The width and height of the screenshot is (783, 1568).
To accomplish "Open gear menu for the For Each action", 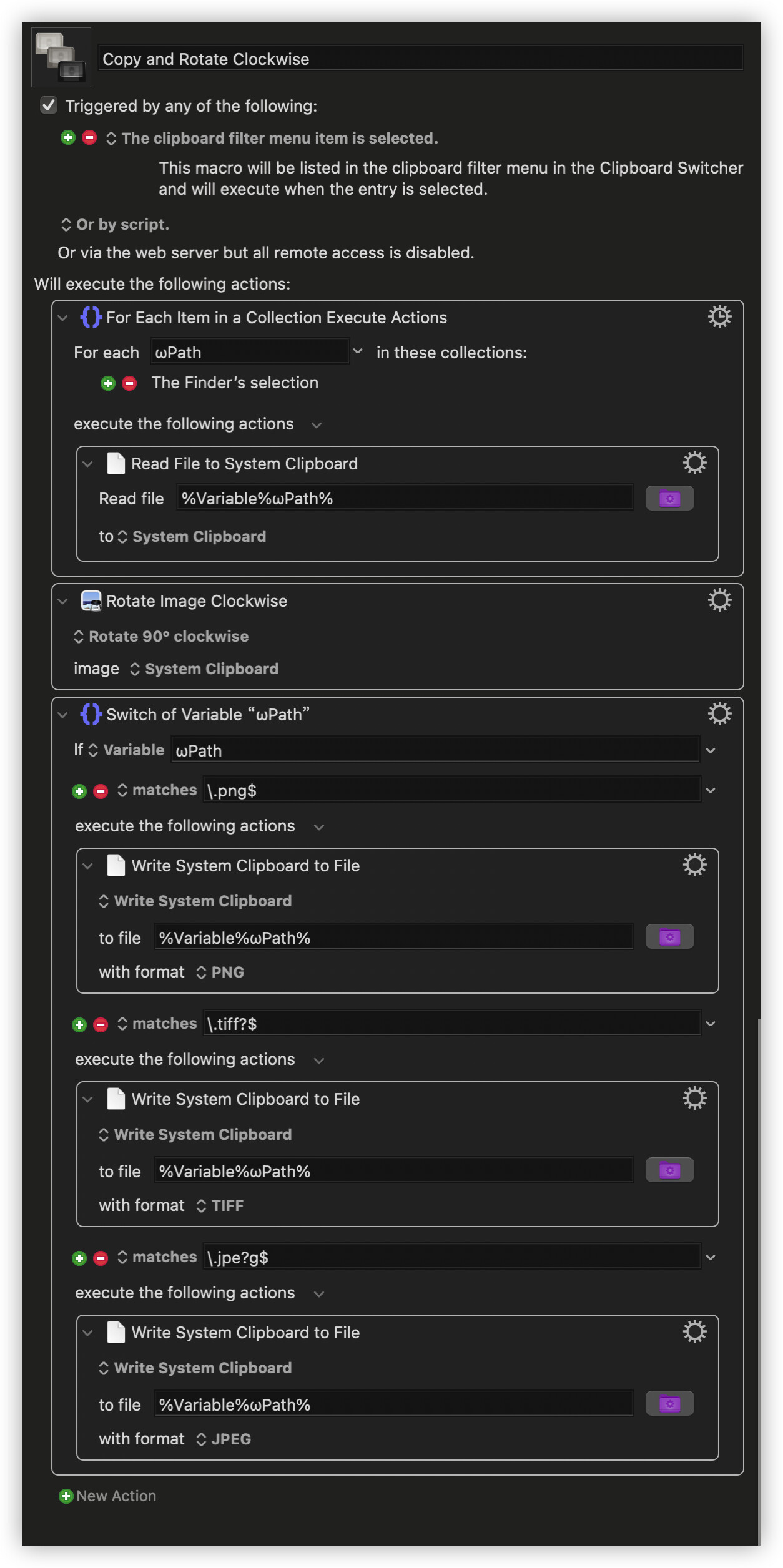I will [719, 317].
